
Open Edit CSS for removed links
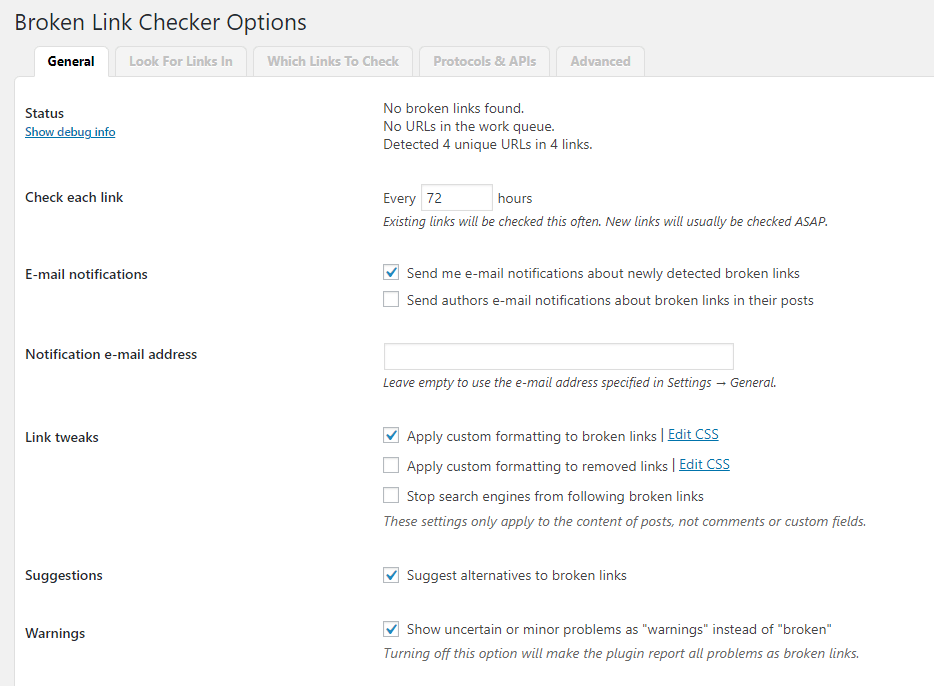tap(704, 465)
